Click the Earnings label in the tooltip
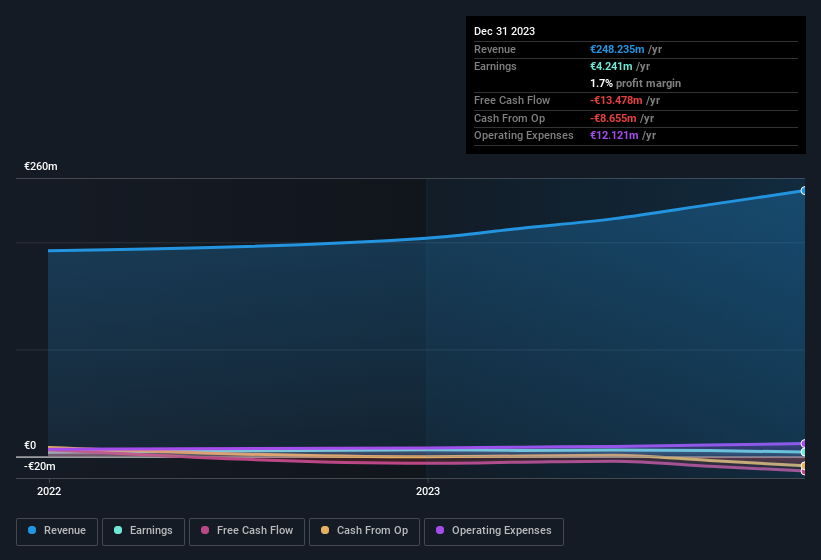 pos(495,66)
